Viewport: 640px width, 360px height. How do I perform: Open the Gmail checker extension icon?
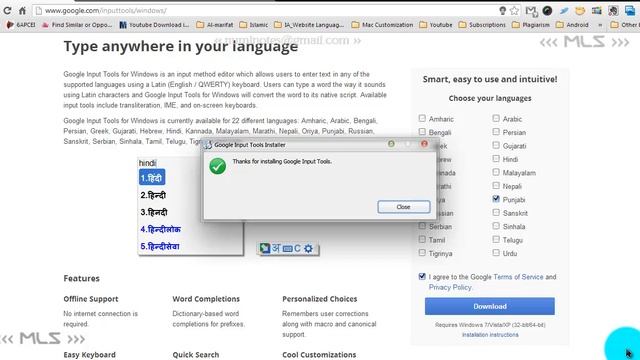(x=531, y=11)
